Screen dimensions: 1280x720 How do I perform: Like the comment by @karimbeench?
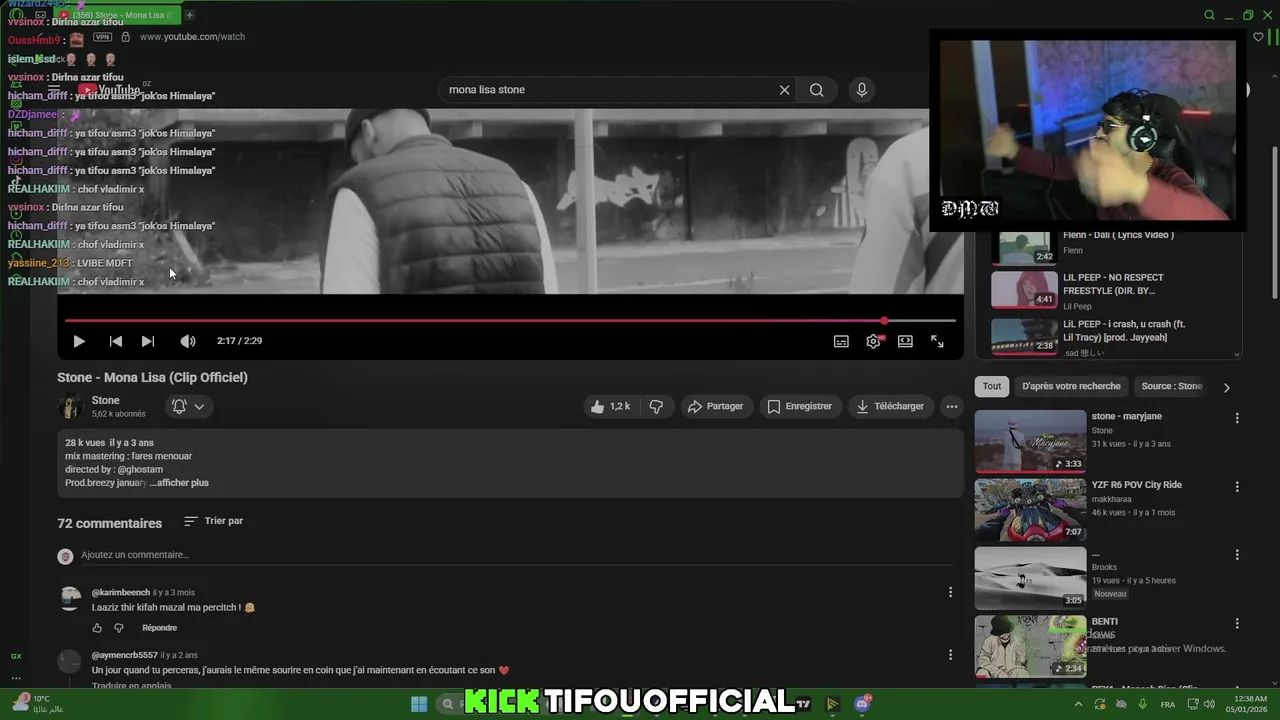(x=97, y=628)
